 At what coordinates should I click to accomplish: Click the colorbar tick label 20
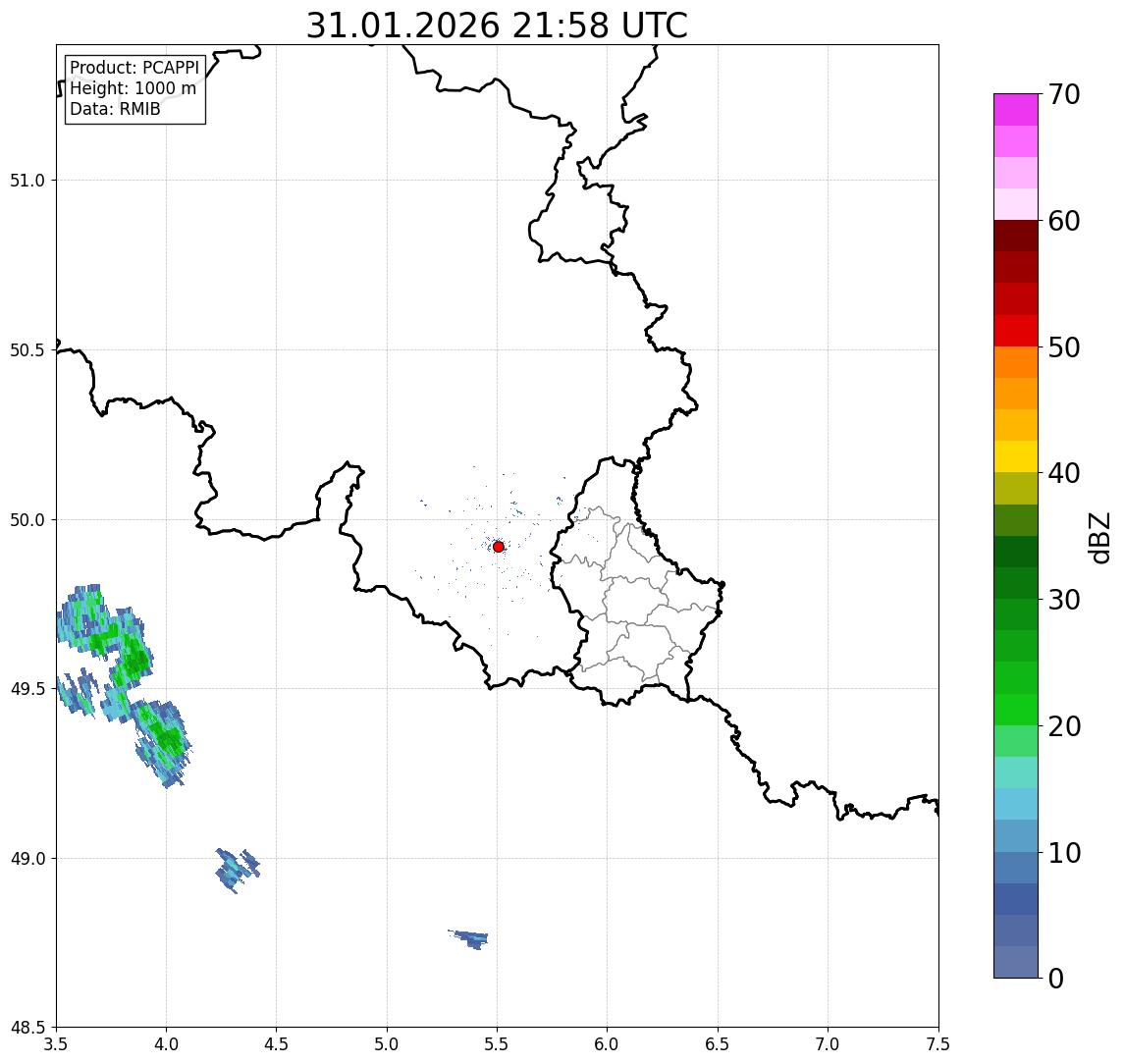click(1064, 726)
